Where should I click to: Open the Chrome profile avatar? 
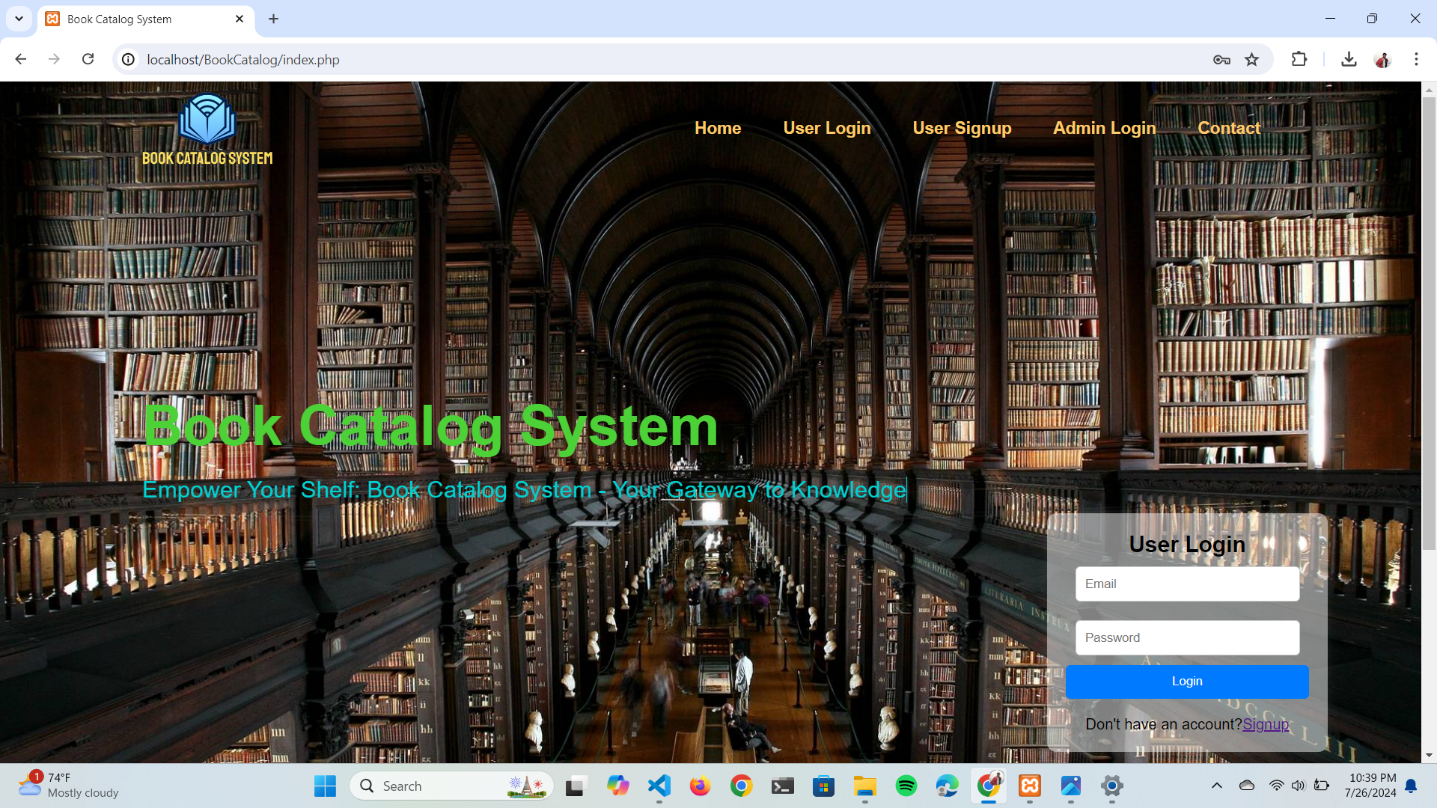[x=1383, y=59]
